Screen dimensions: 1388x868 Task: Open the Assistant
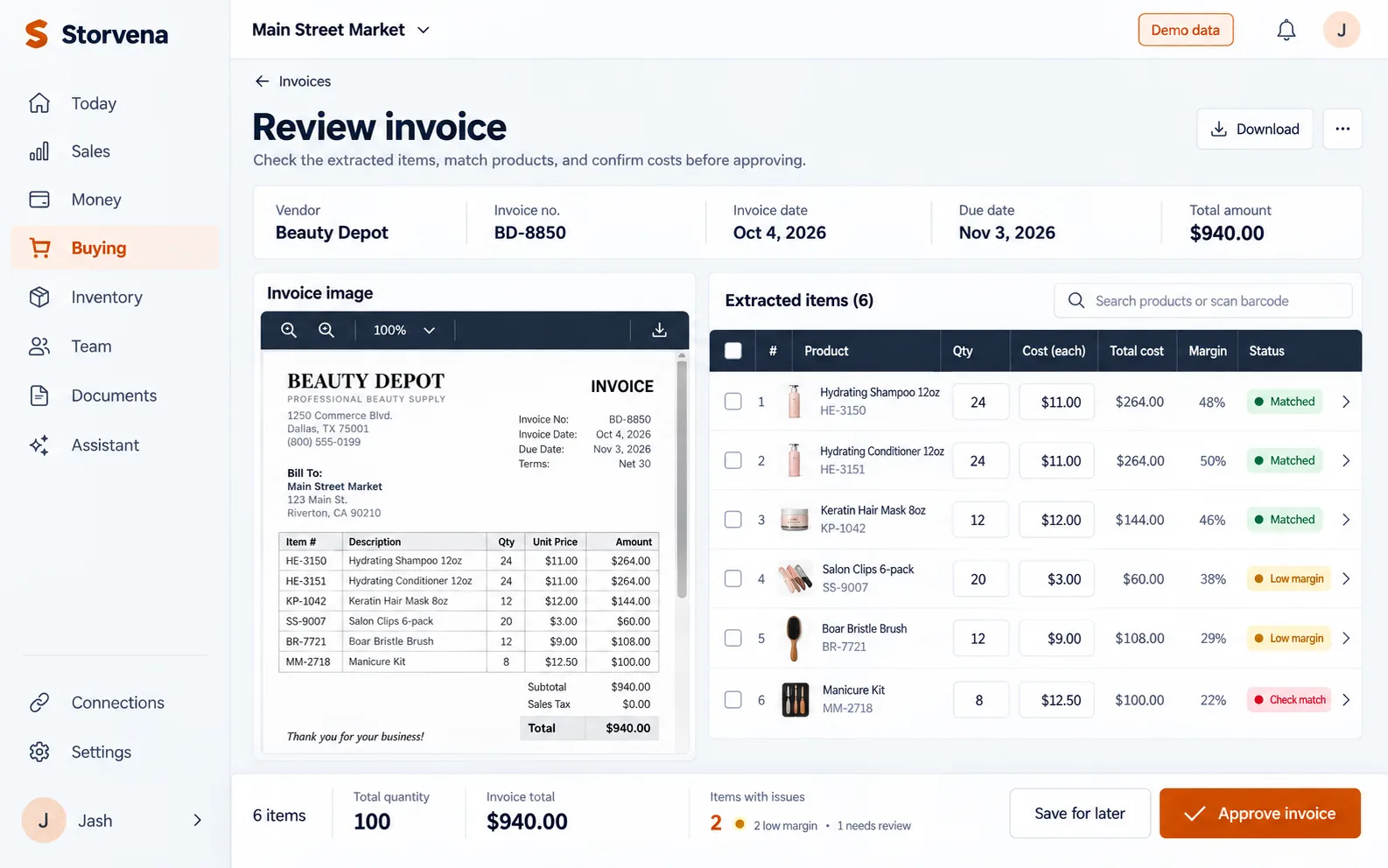pos(114,445)
